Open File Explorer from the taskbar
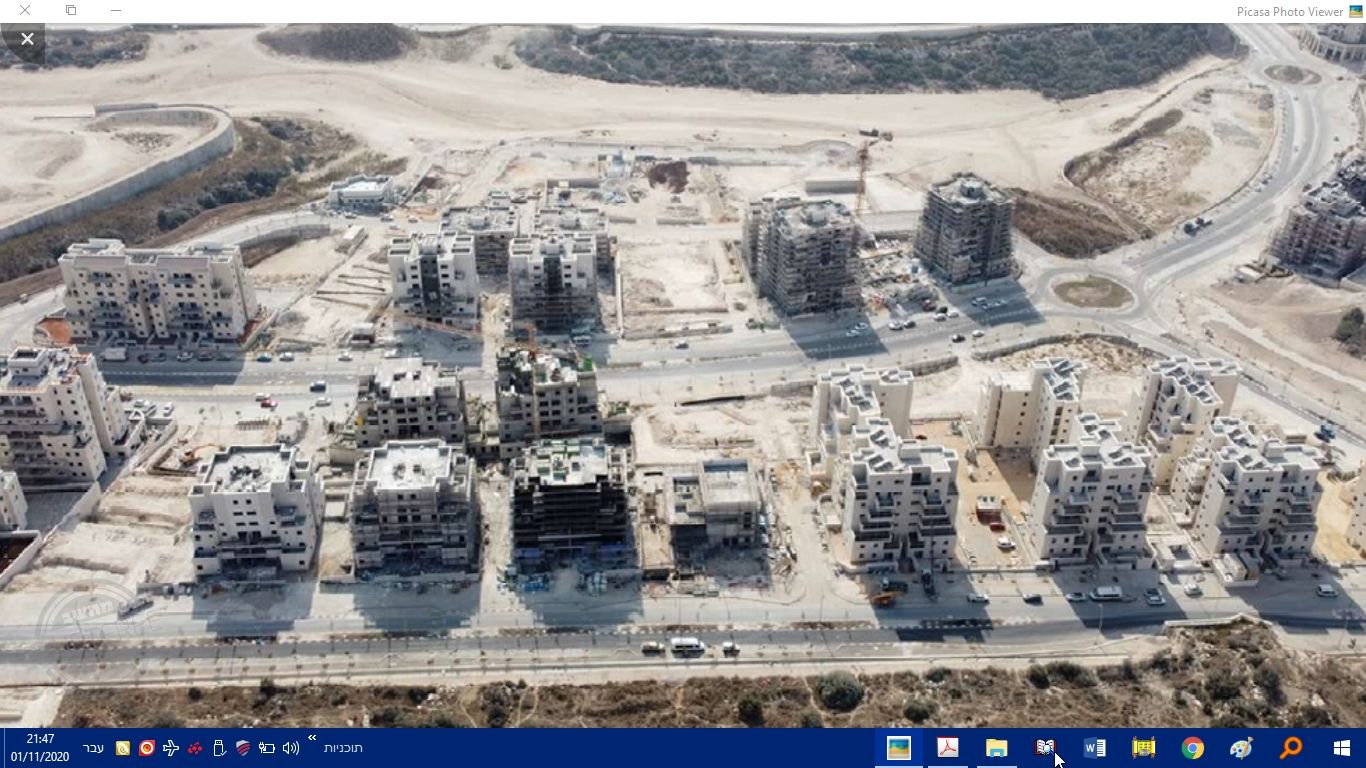Viewport: 1366px width, 768px height. point(996,748)
